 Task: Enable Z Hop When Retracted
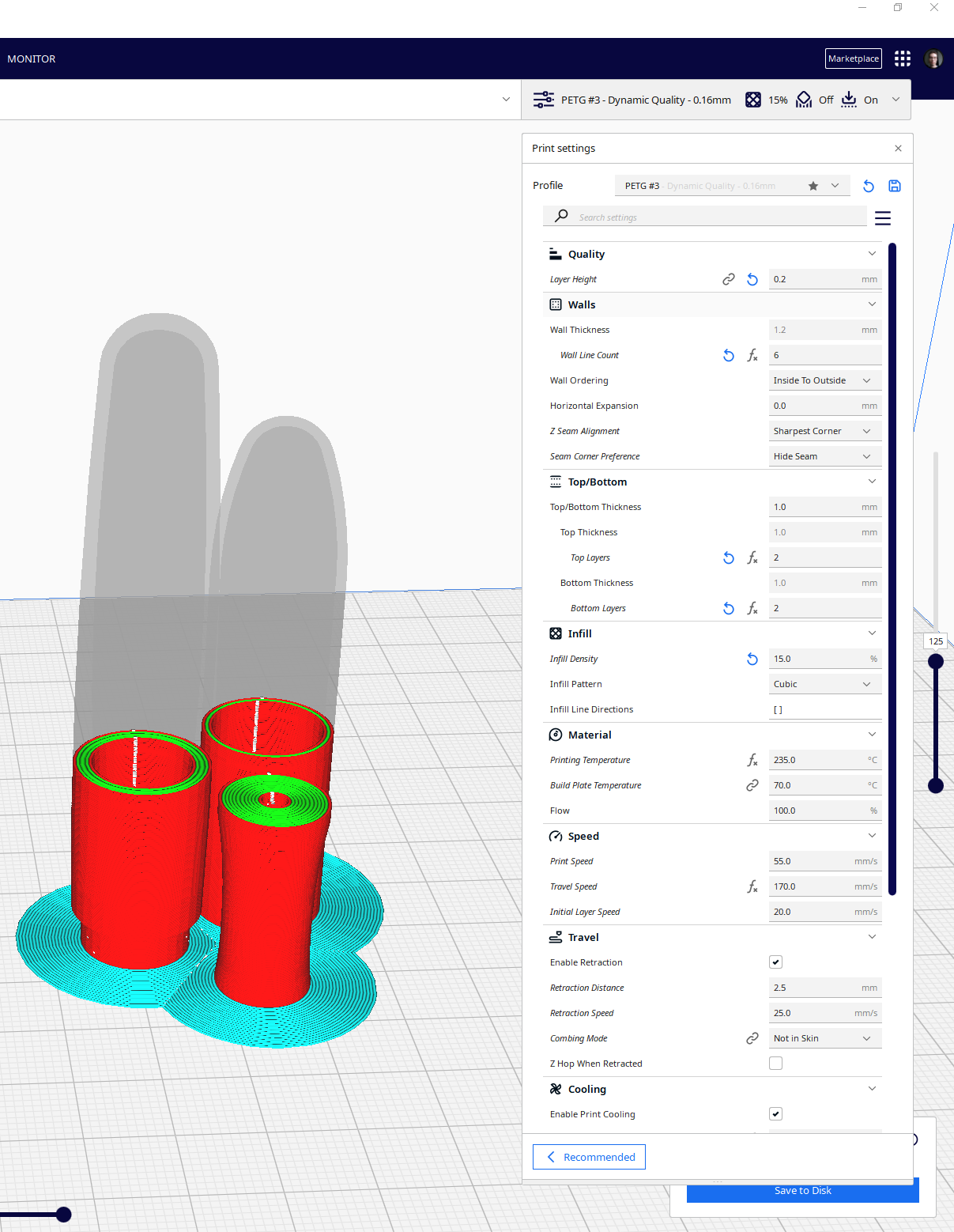775,1064
